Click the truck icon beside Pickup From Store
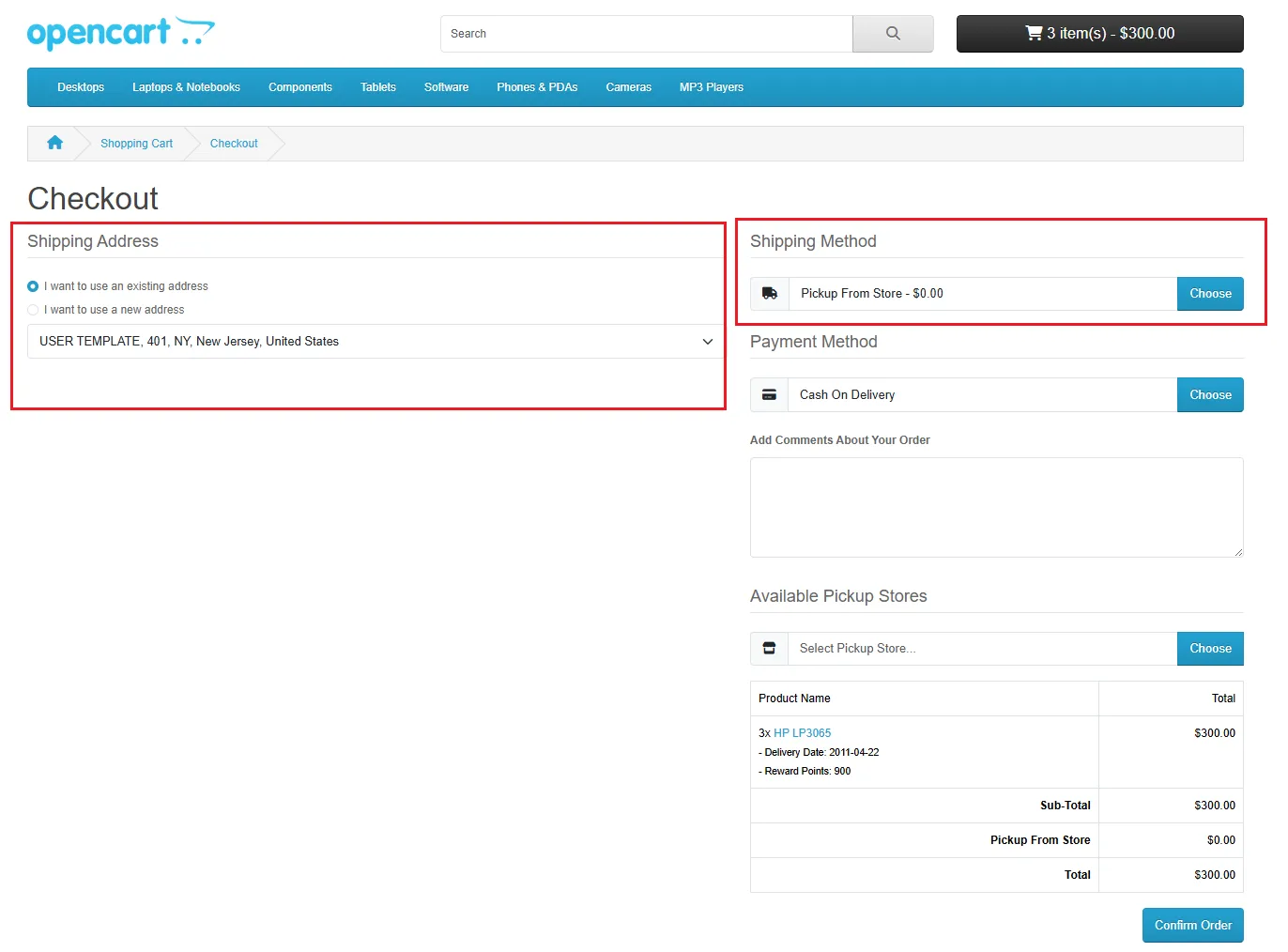The height and width of the screenshot is (952, 1288). pyautogui.click(x=770, y=294)
